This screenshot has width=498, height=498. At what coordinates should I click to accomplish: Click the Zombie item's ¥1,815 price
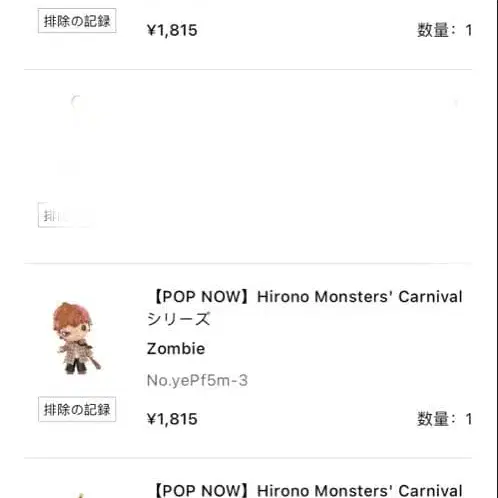(x=172, y=419)
